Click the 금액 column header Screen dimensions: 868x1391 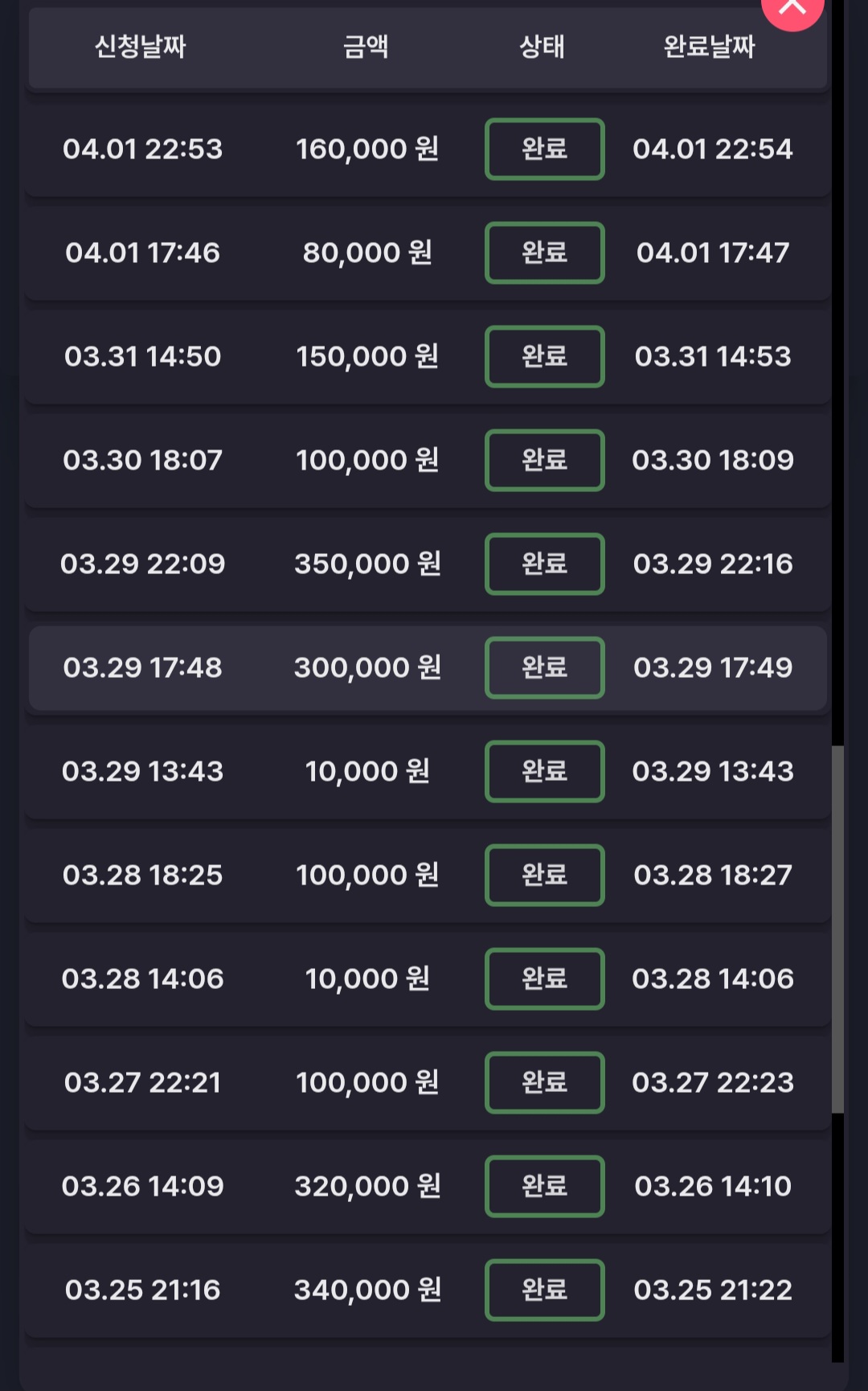pyautogui.click(x=366, y=47)
